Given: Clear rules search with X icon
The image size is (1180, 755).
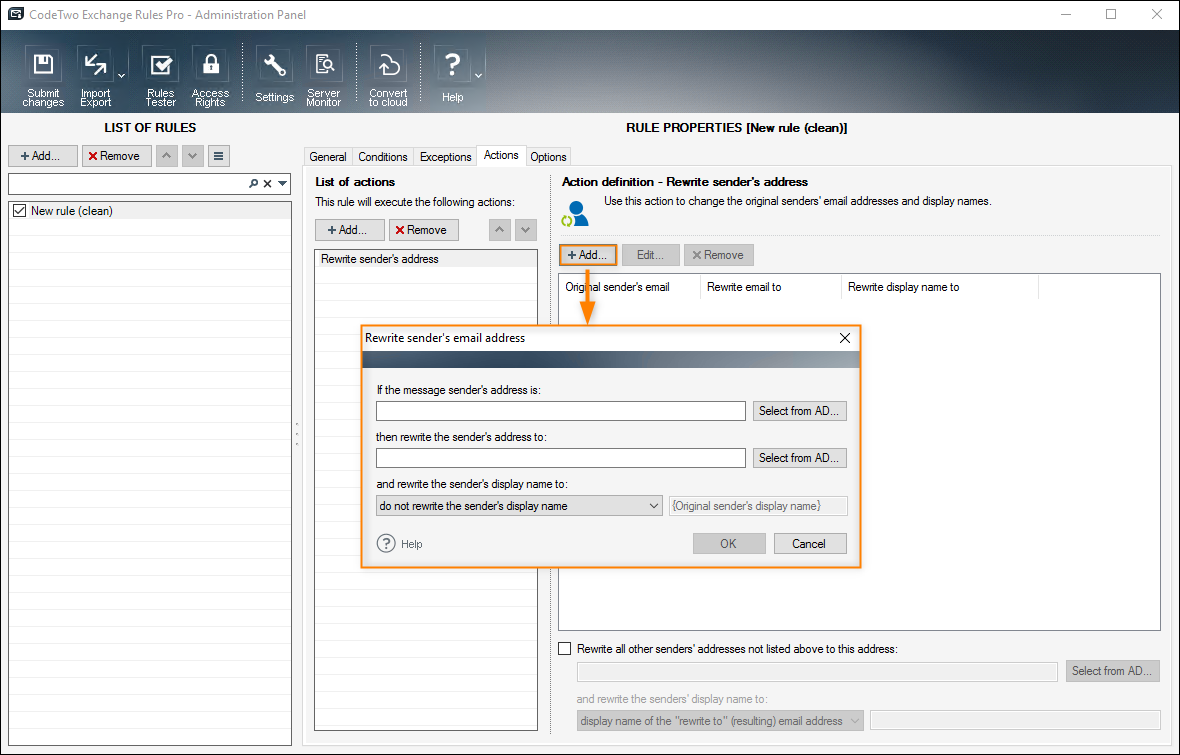Looking at the screenshot, I should click(267, 184).
